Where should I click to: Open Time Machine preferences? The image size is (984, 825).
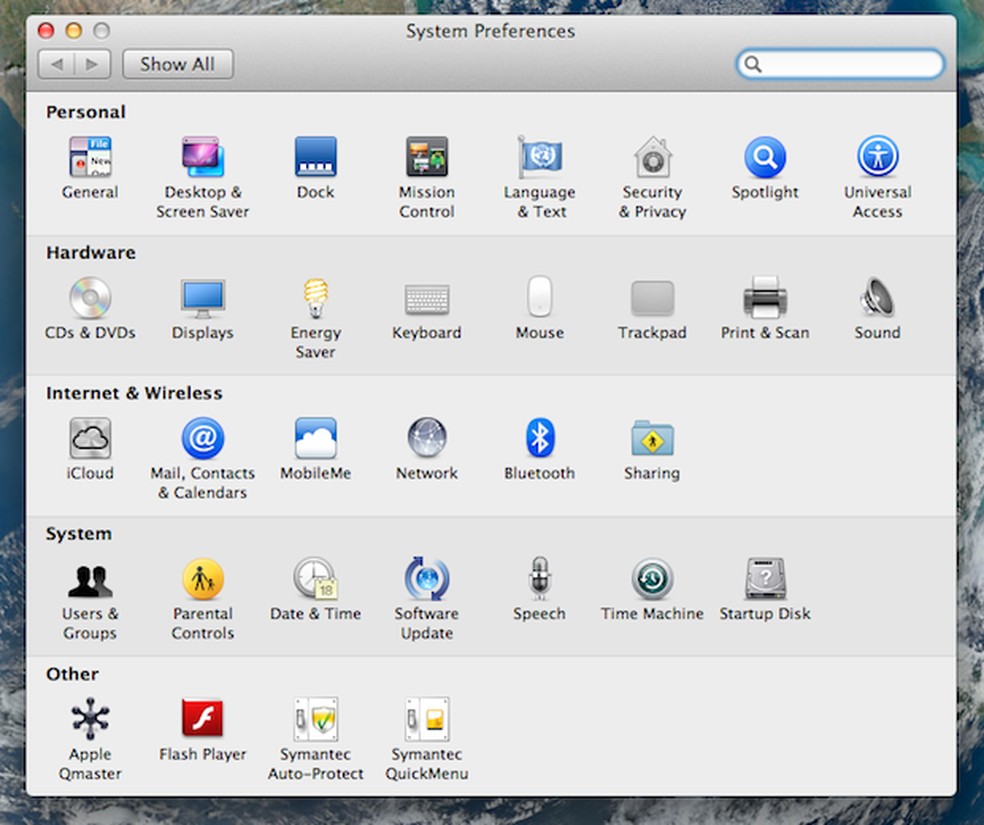[652, 579]
